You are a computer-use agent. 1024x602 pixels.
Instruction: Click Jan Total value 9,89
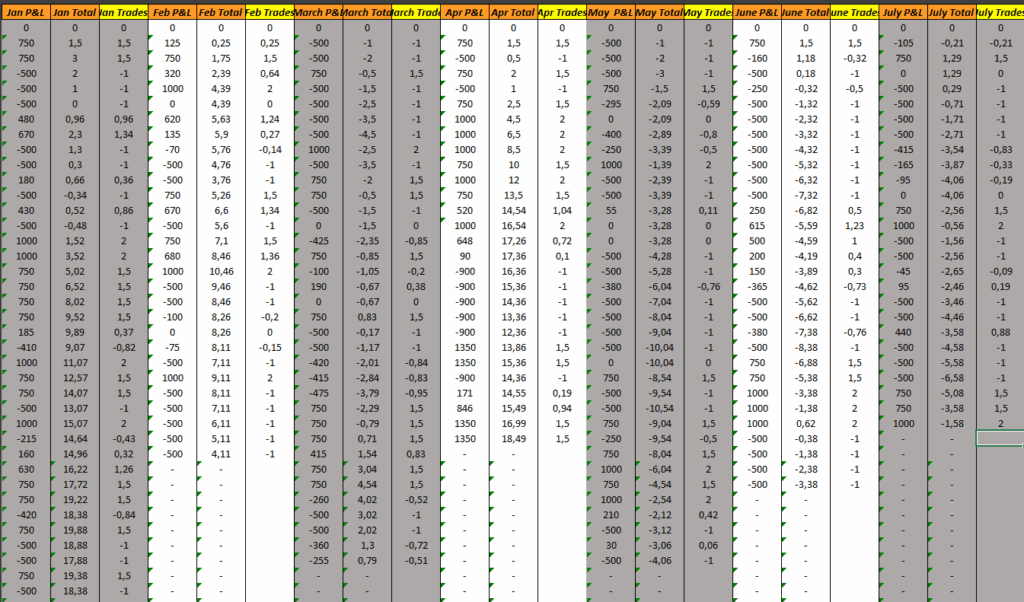point(75,332)
